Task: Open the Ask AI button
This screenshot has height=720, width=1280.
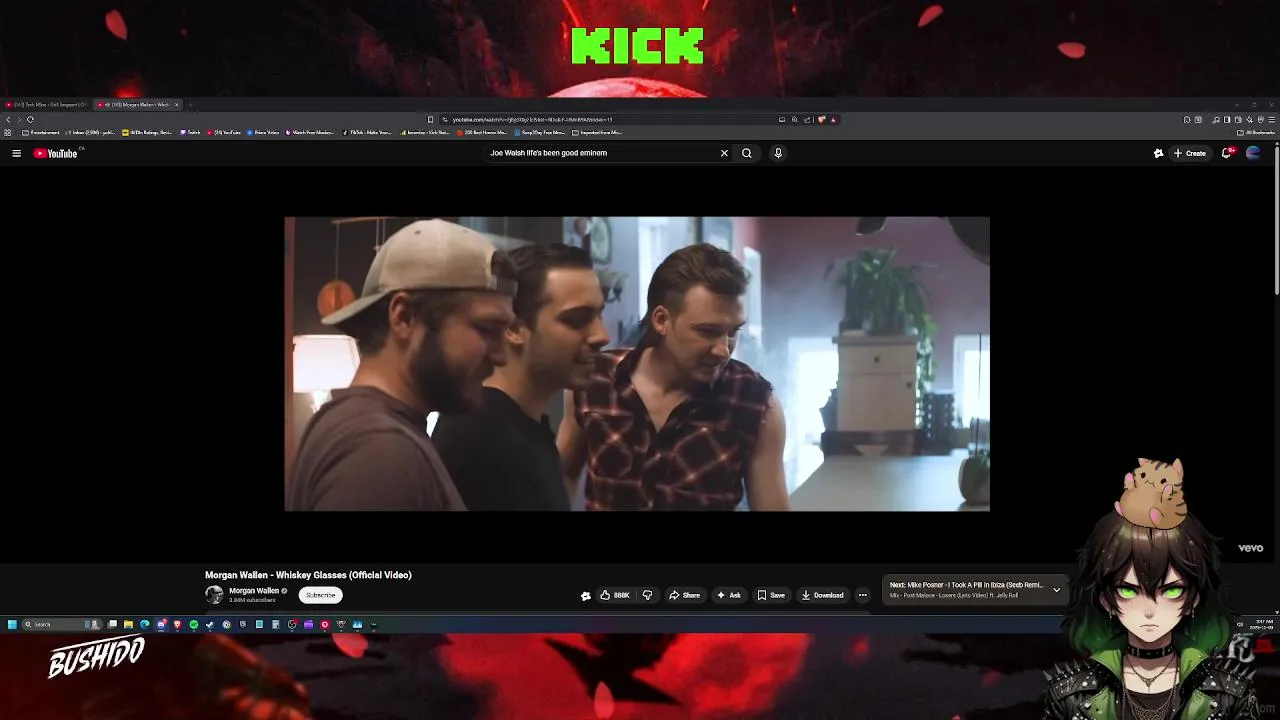Action: pos(729,595)
